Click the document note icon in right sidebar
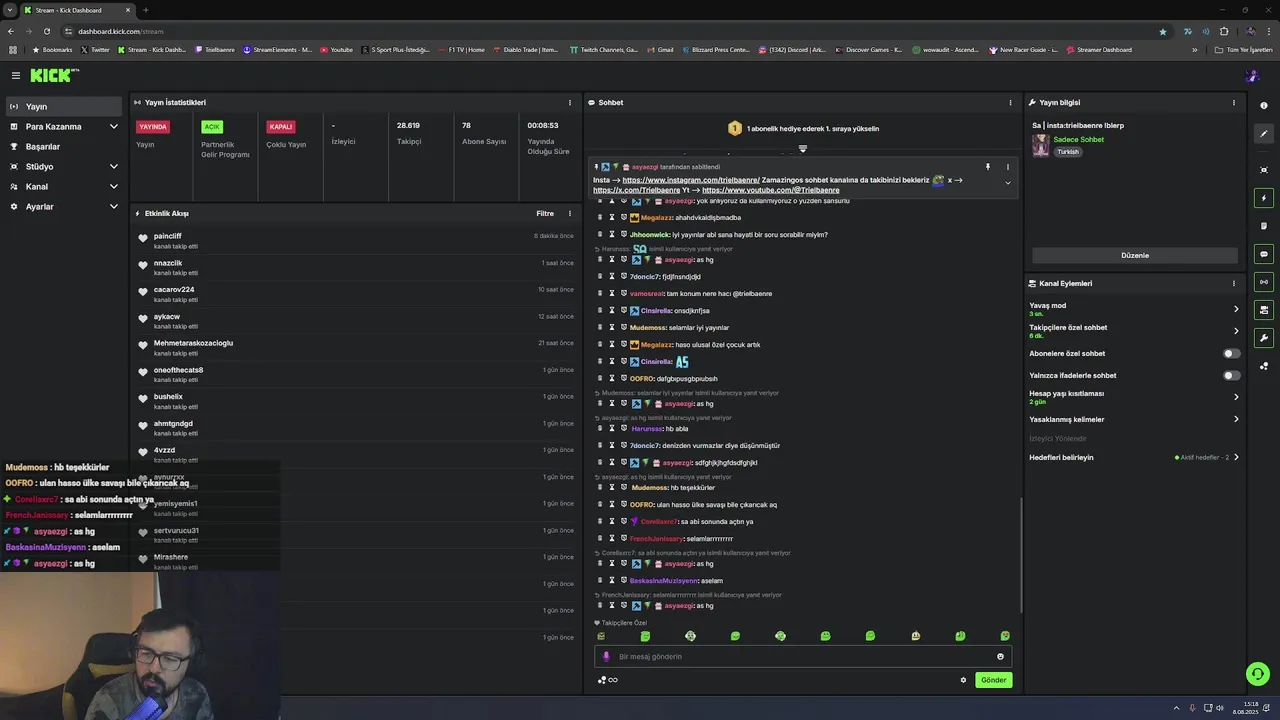The height and width of the screenshot is (720, 1280). click(1264, 226)
